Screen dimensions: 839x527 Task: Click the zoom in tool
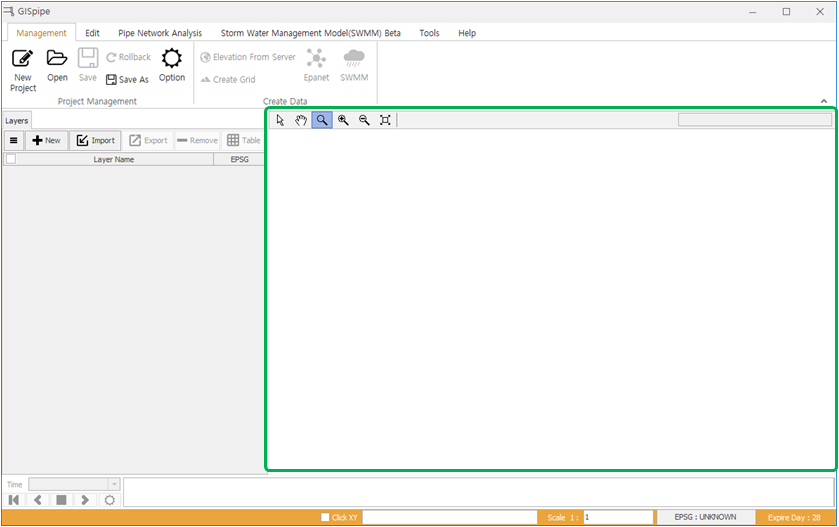343,120
